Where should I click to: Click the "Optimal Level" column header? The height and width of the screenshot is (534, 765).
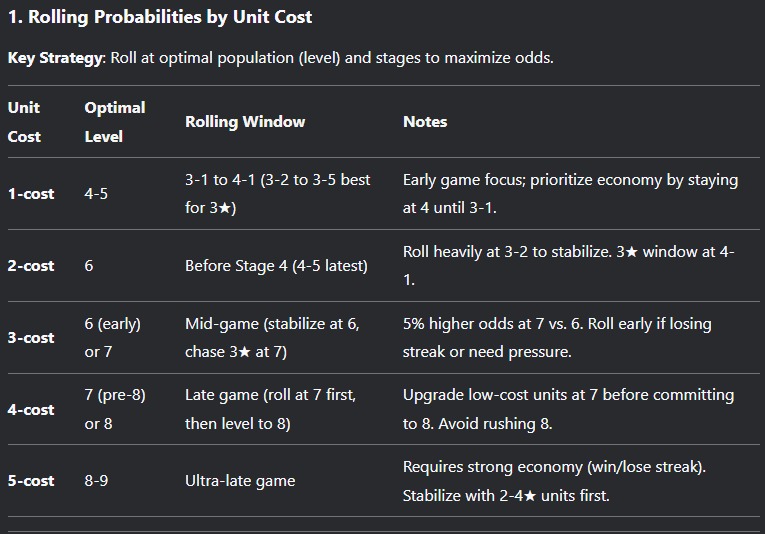[x=115, y=121]
